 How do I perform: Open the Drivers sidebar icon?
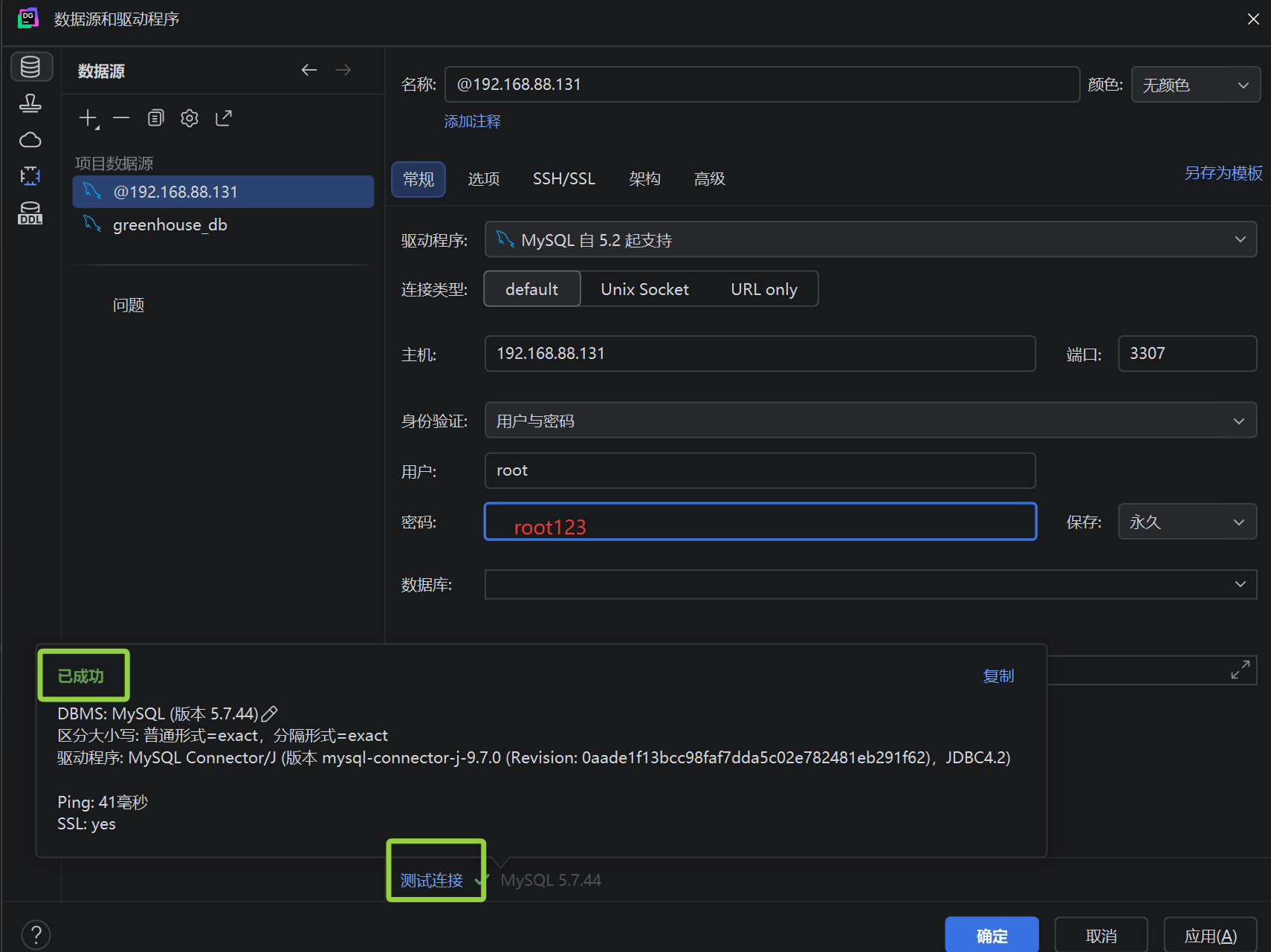tap(30, 103)
